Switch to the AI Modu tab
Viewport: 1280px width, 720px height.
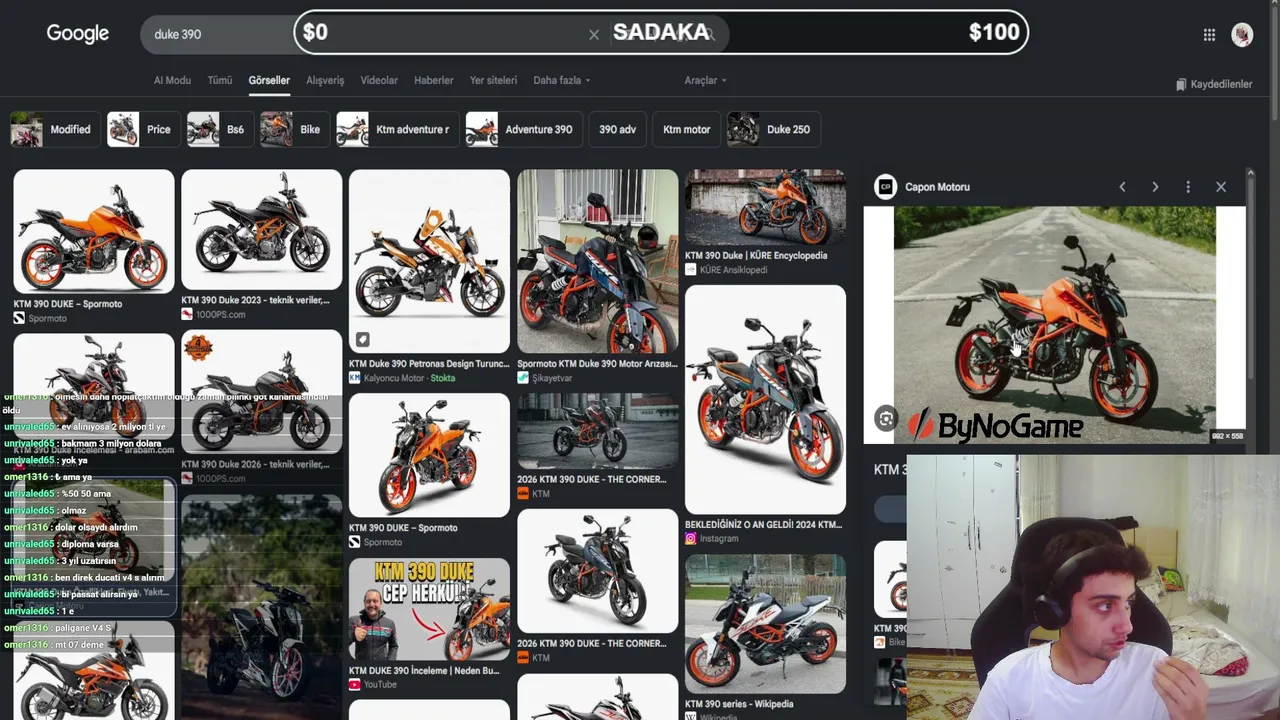(172, 80)
